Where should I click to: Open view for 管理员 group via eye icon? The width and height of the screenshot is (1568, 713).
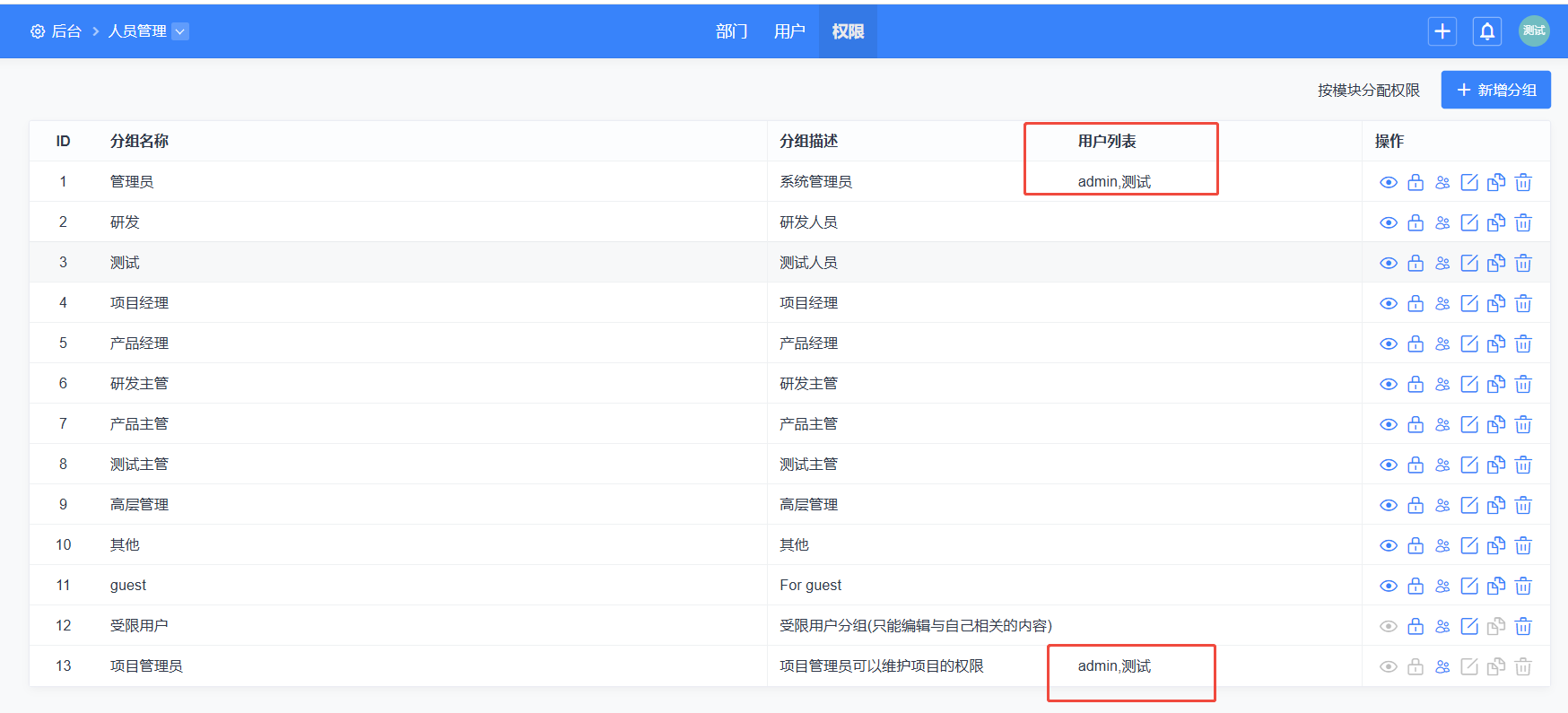tap(1388, 183)
